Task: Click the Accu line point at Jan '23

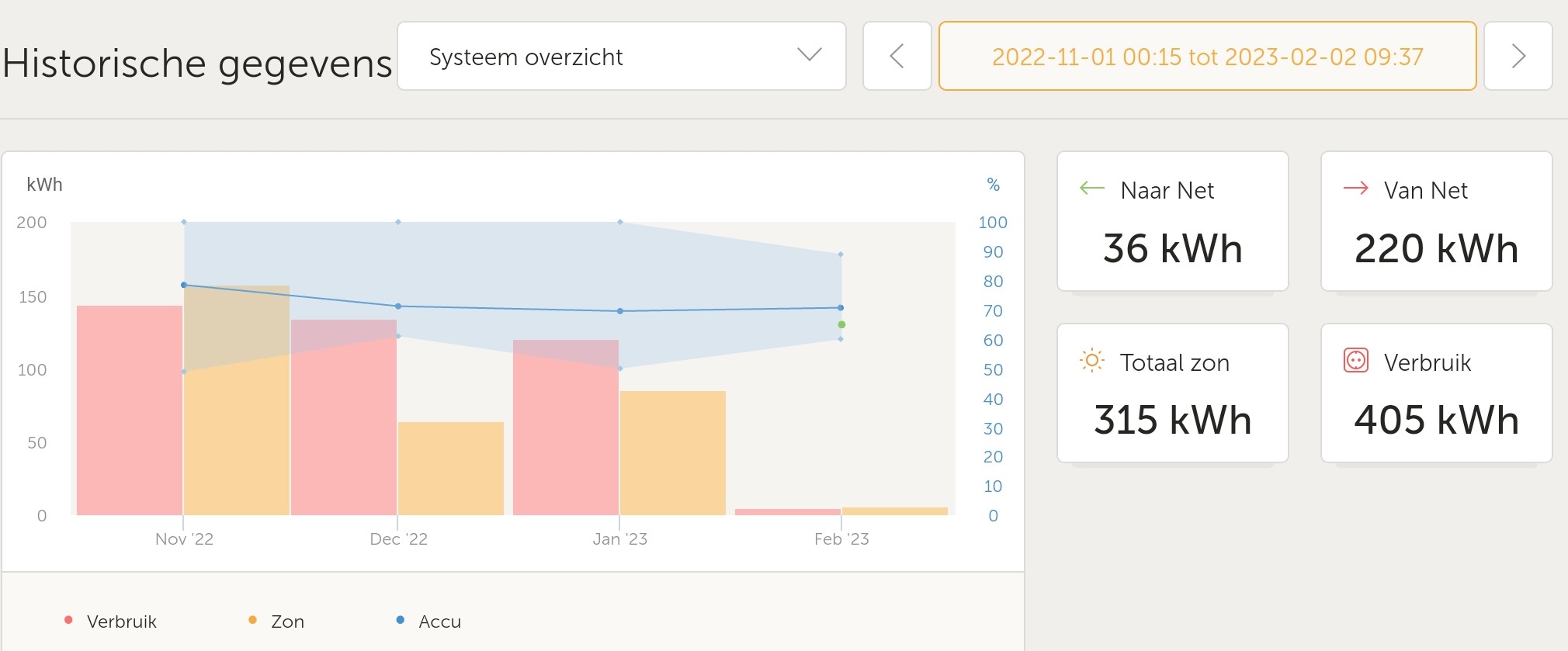Action: pos(619,311)
